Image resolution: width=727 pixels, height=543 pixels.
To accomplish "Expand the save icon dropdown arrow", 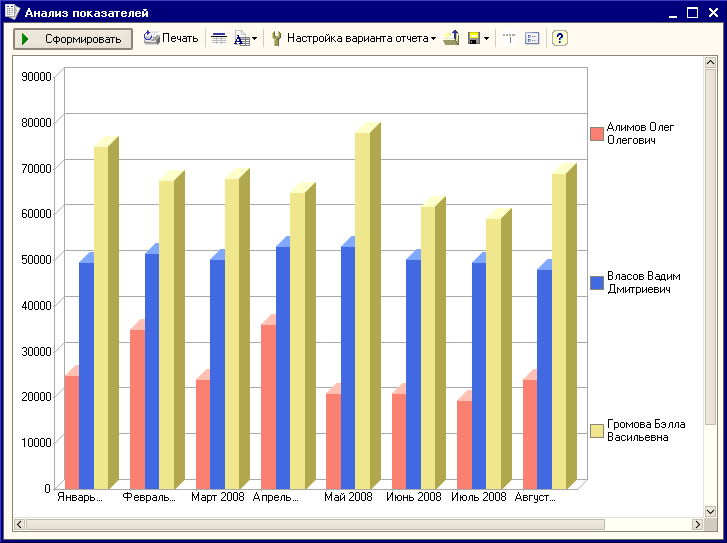I will [486, 38].
